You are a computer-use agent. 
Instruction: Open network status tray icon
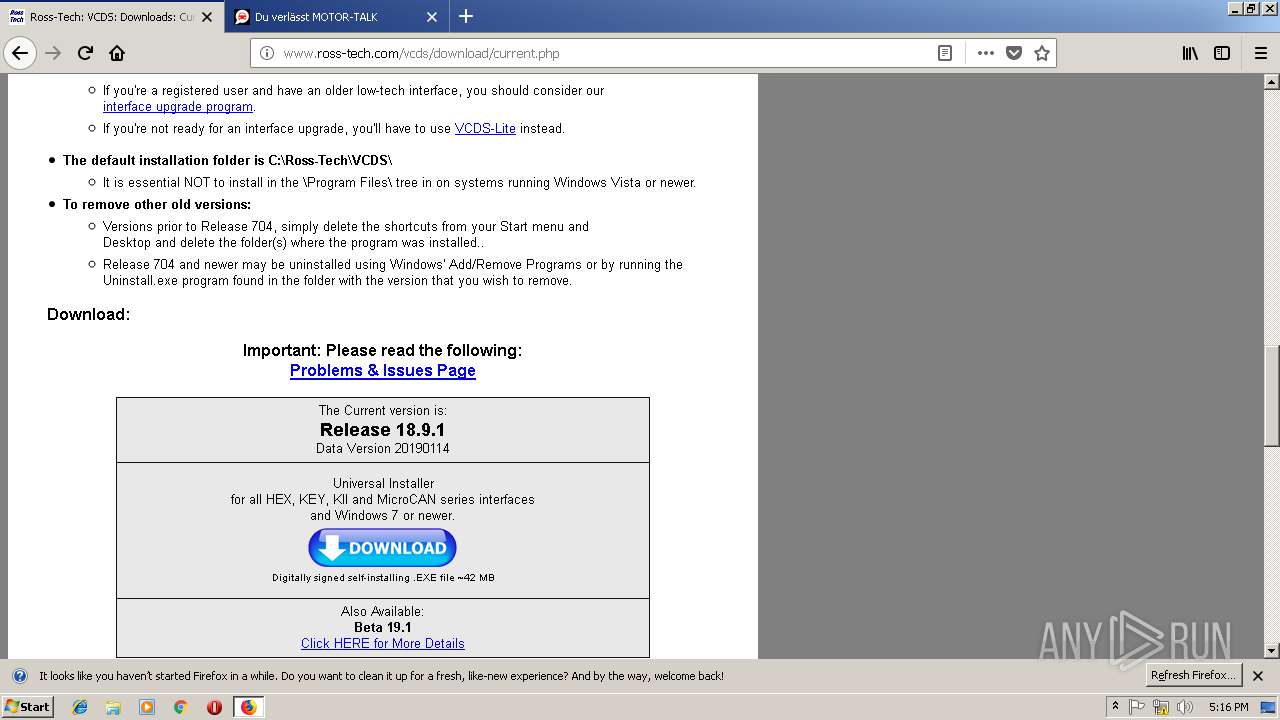pos(1161,707)
